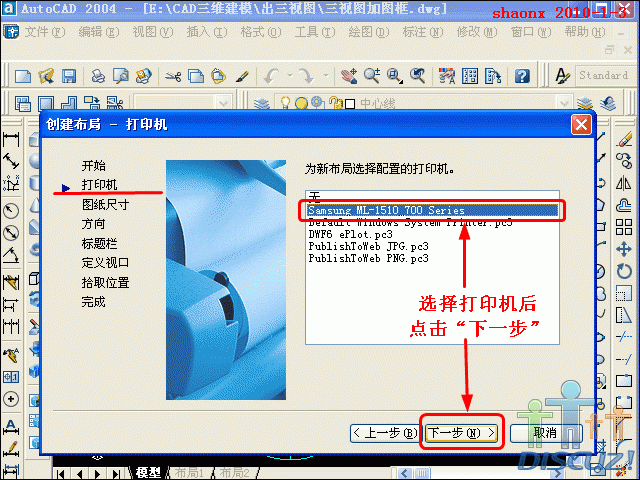This screenshot has height=480, width=640.
Task: Click the Publish toolbar icon
Action: pyautogui.click(x=144, y=76)
